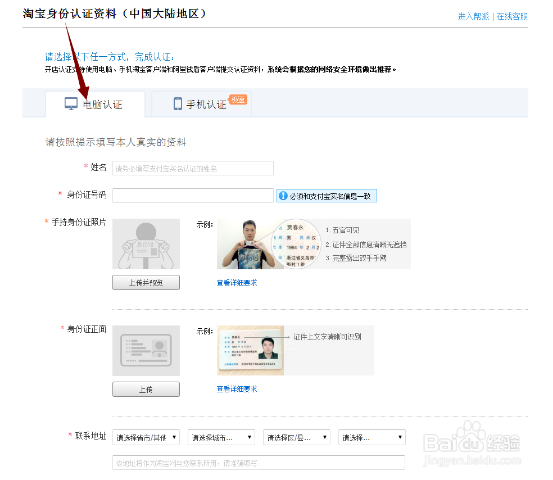The height and width of the screenshot is (480, 553).
Task: Click the ID card front placeholder image
Action: click(146, 351)
